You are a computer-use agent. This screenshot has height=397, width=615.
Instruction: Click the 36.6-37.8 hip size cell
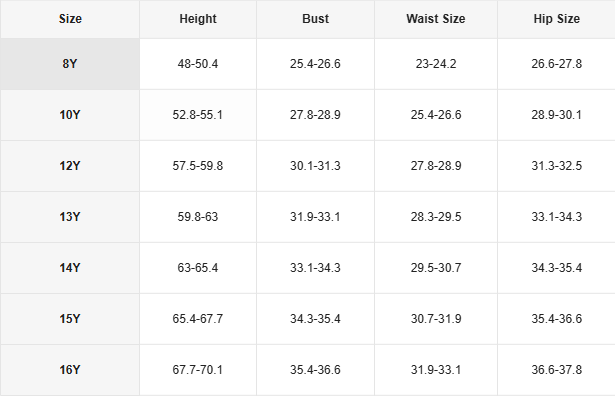[557, 370]
